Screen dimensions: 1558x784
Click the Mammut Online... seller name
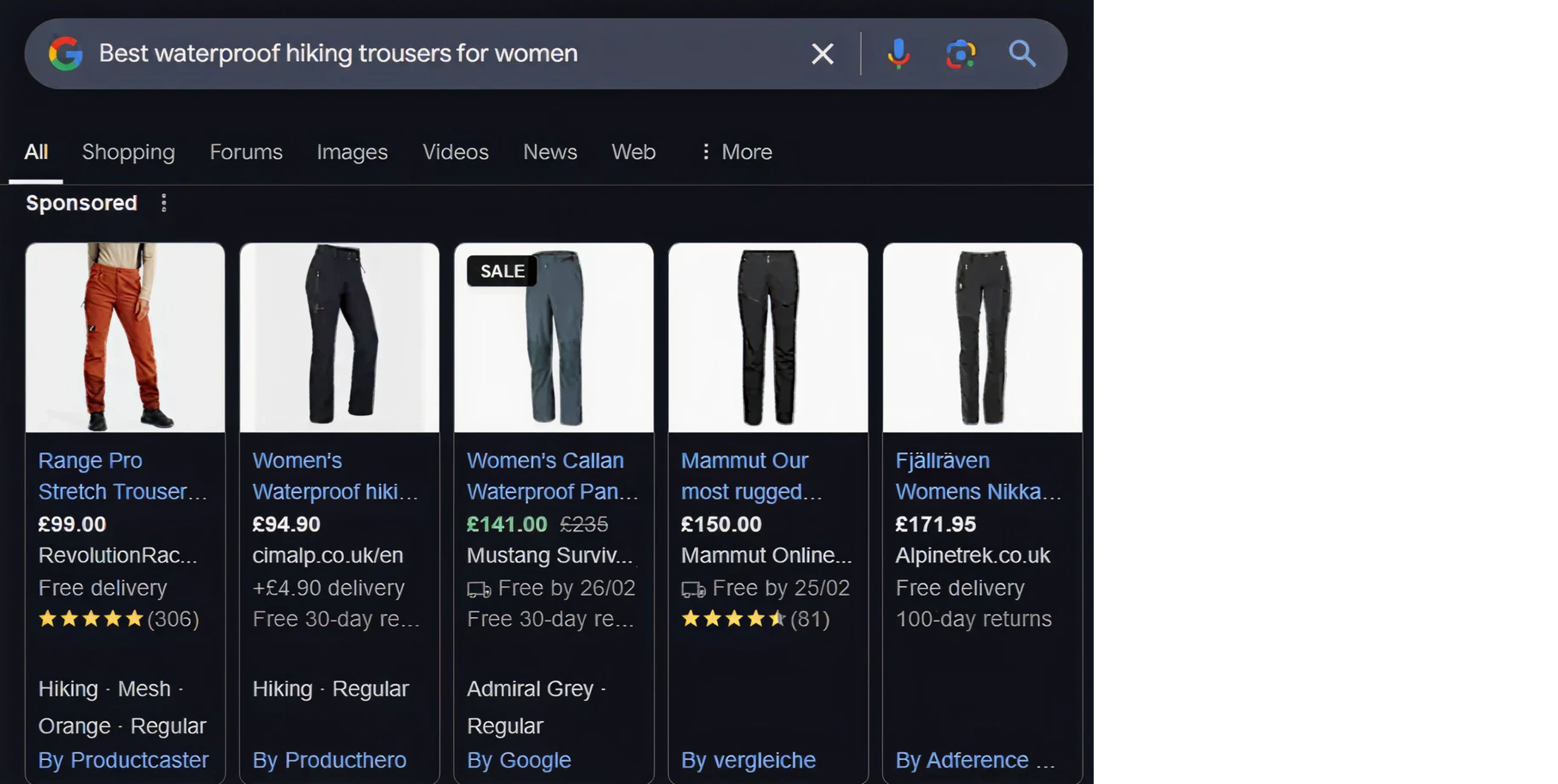tap(766, 555)
